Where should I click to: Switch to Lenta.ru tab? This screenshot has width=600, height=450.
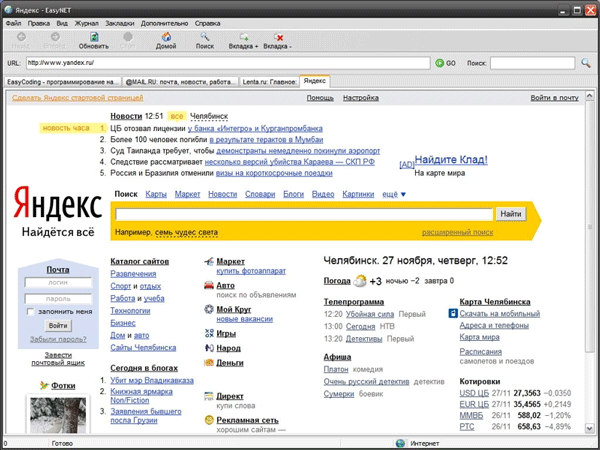(269, 82)
